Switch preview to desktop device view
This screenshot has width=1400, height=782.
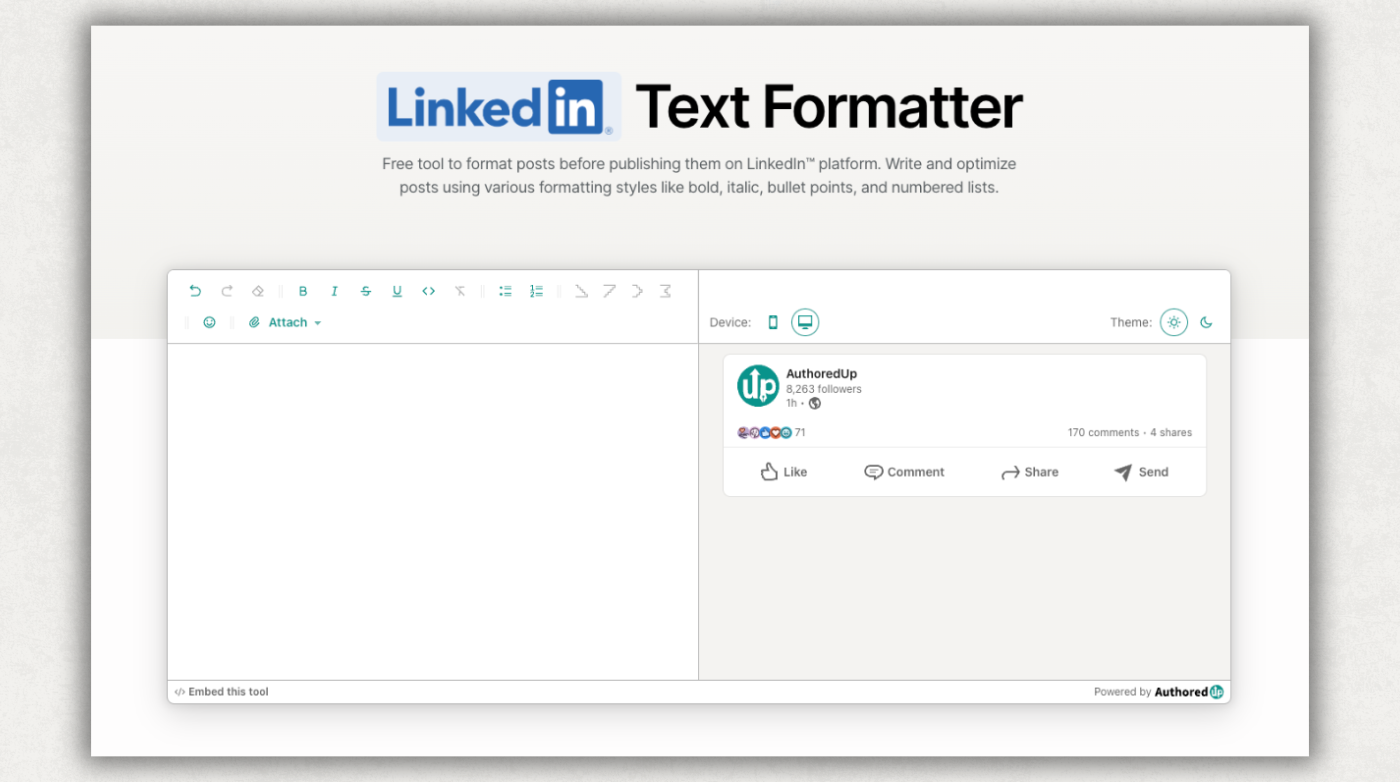click(804, 322)
